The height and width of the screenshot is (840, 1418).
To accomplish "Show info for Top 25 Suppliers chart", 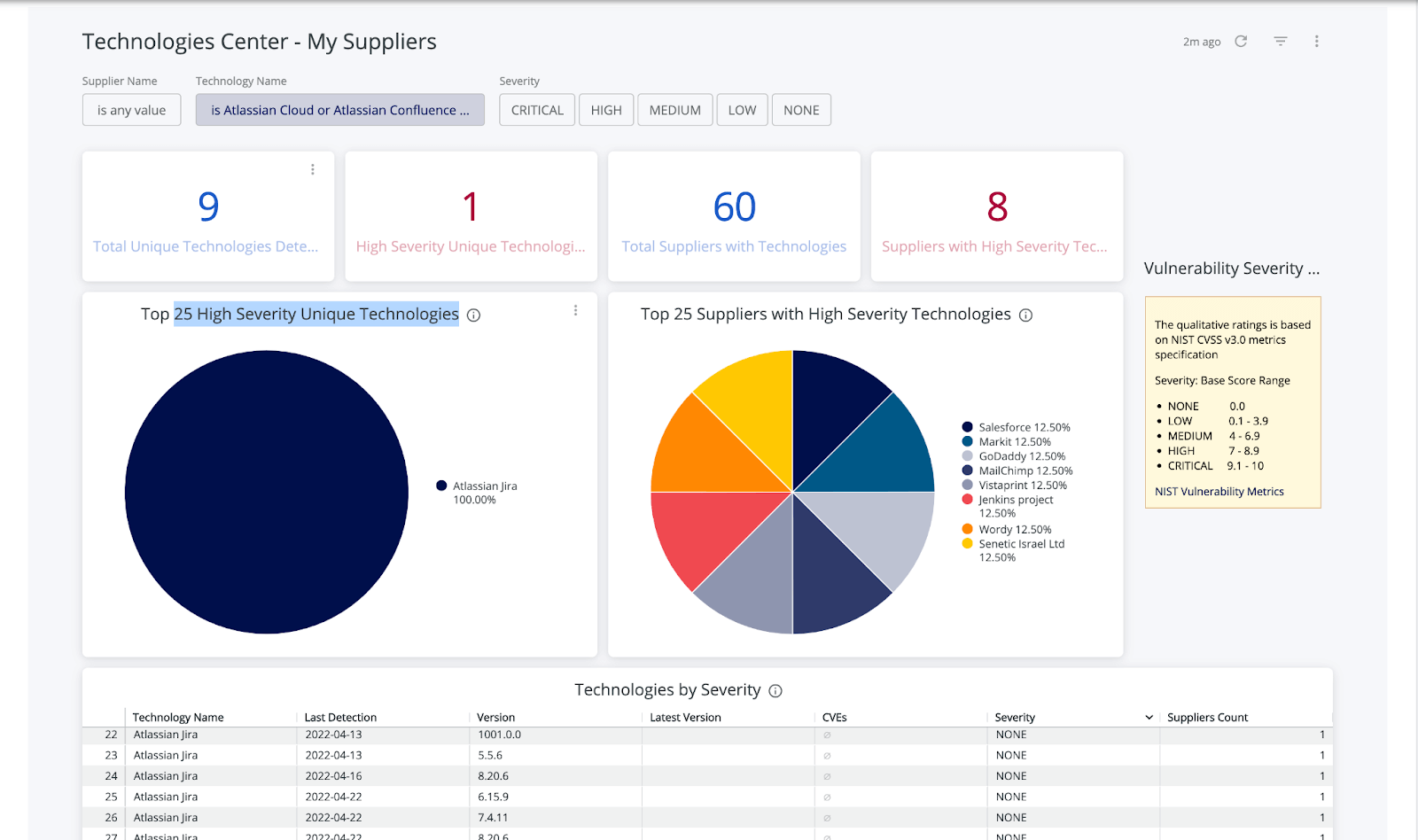I will point(1025,315).
